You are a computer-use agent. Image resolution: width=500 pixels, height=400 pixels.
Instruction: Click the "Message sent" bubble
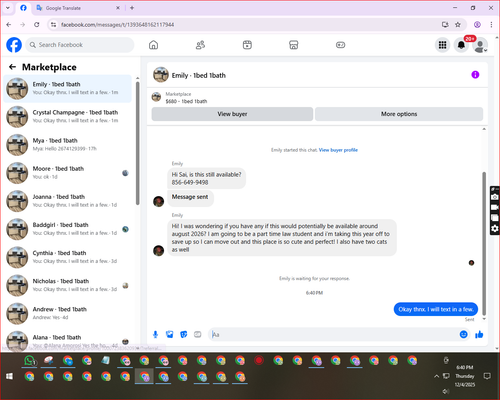click(190, 197)
